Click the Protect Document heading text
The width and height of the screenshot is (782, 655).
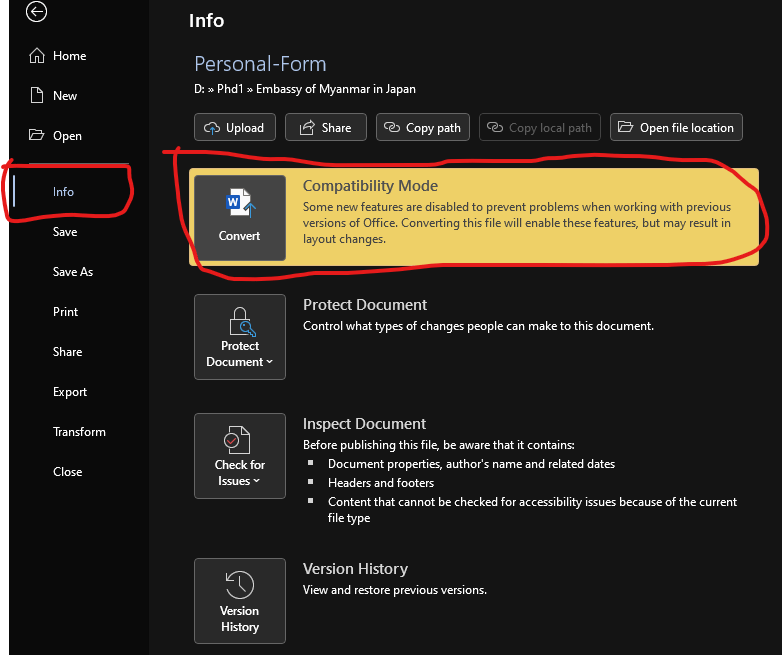(365, 305)
